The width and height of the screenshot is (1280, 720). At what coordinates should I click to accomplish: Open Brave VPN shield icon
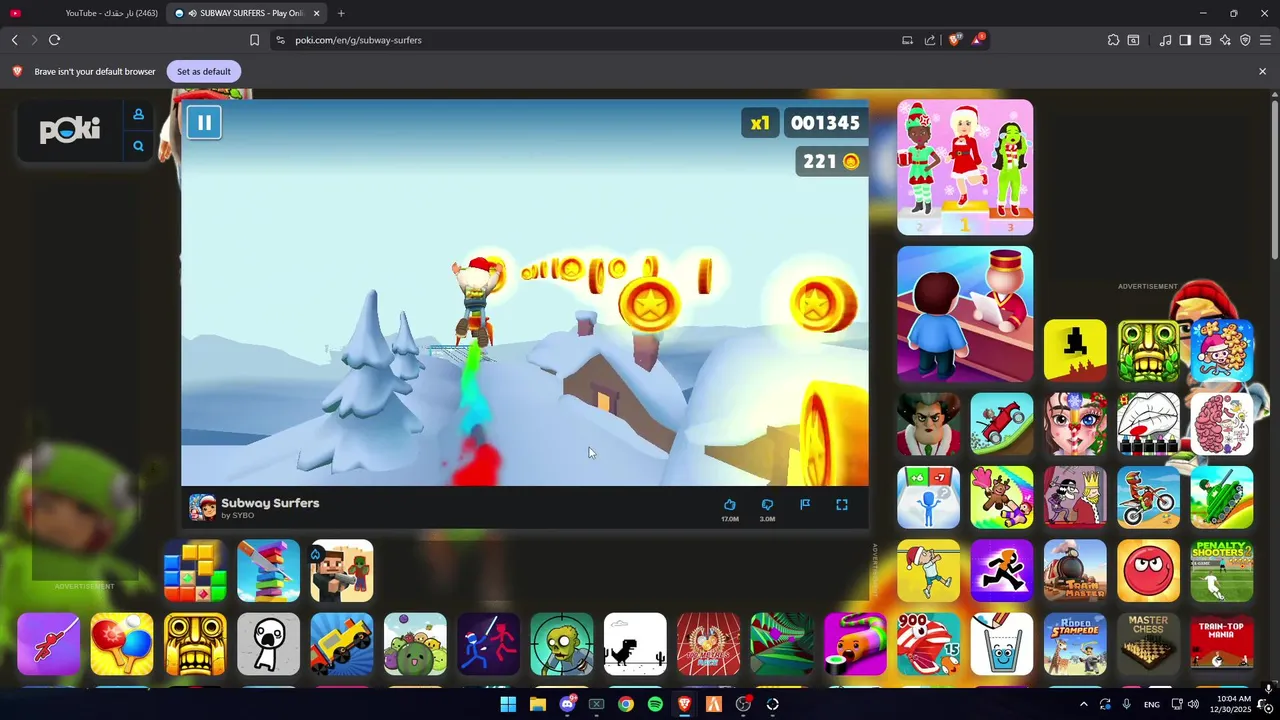coord(1245,40)
